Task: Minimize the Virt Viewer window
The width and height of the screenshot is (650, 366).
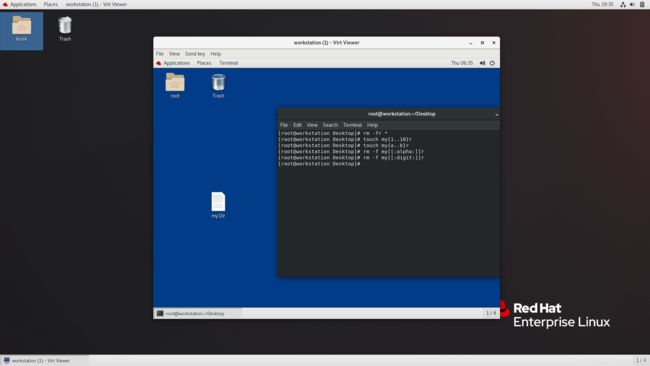Action: [471, 43]
